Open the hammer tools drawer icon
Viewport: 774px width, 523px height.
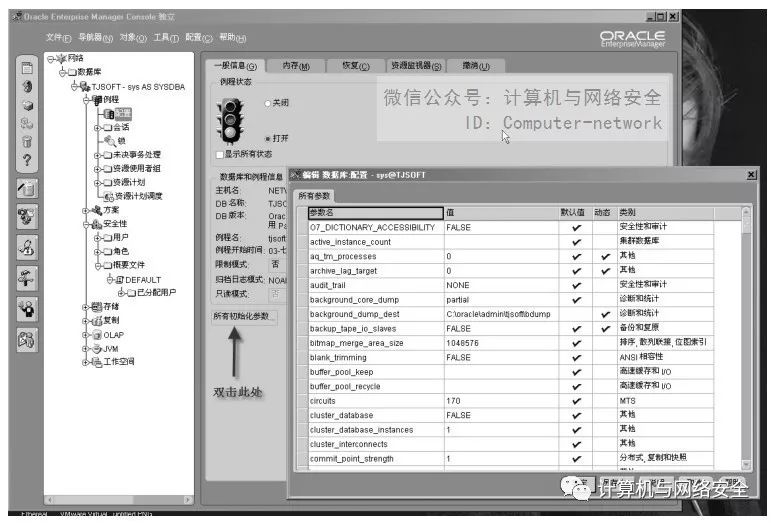tap(27, 278)
